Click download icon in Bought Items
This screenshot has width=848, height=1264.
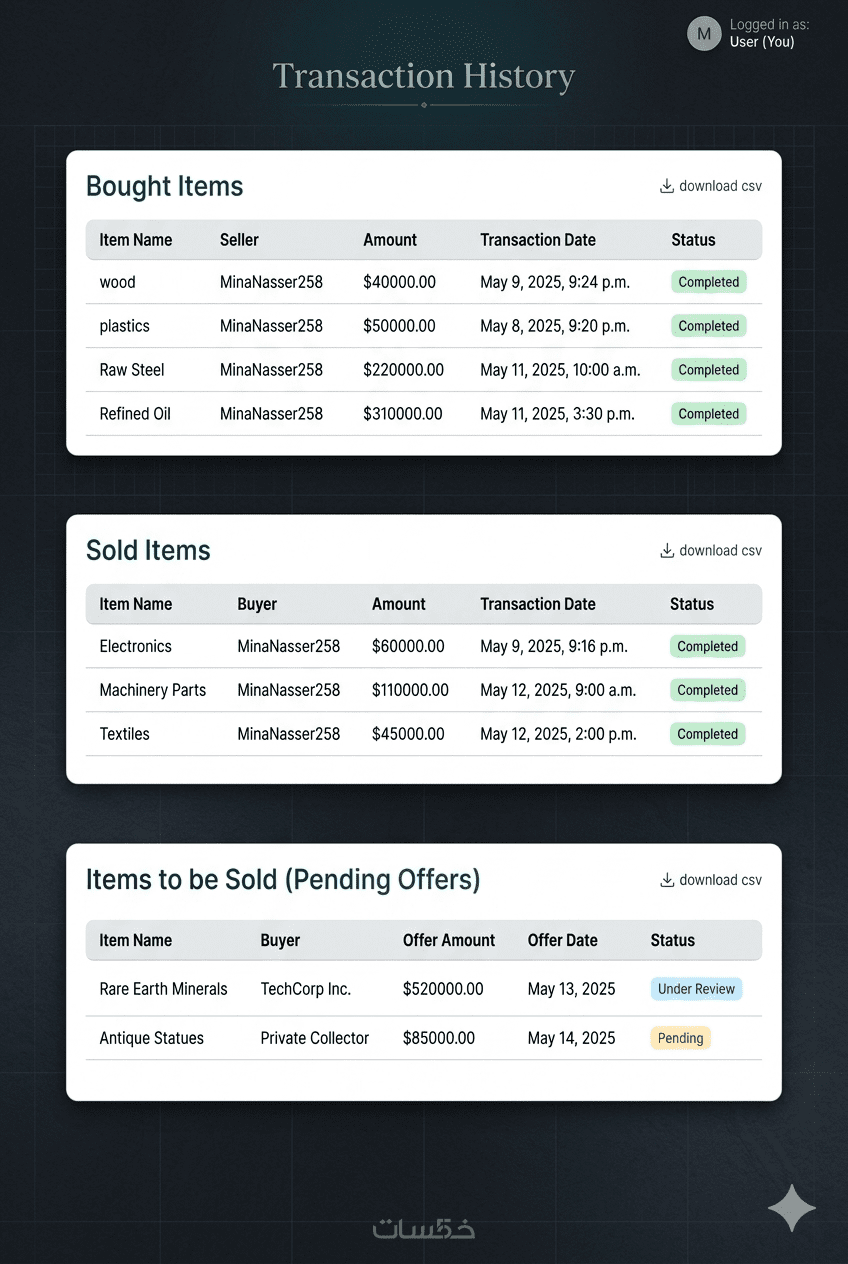667,186
